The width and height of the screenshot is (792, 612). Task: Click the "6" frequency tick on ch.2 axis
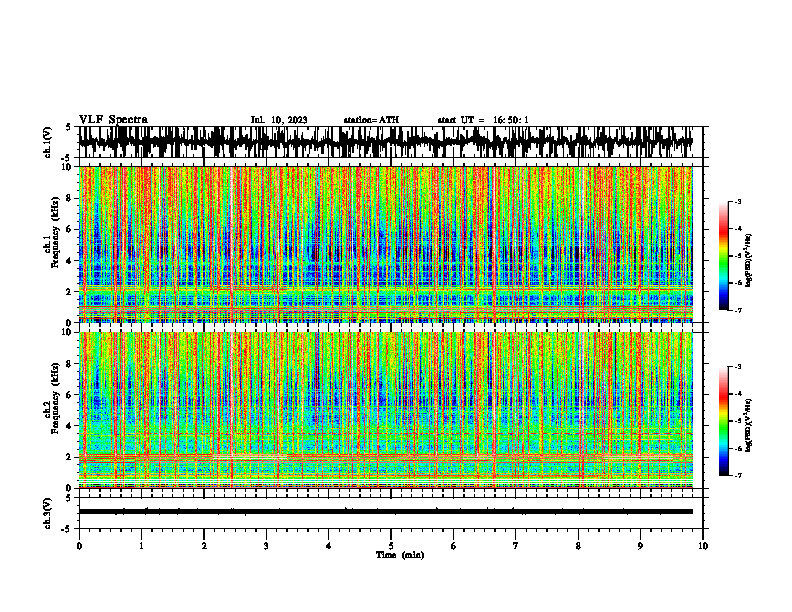click(x=70, y=394)
